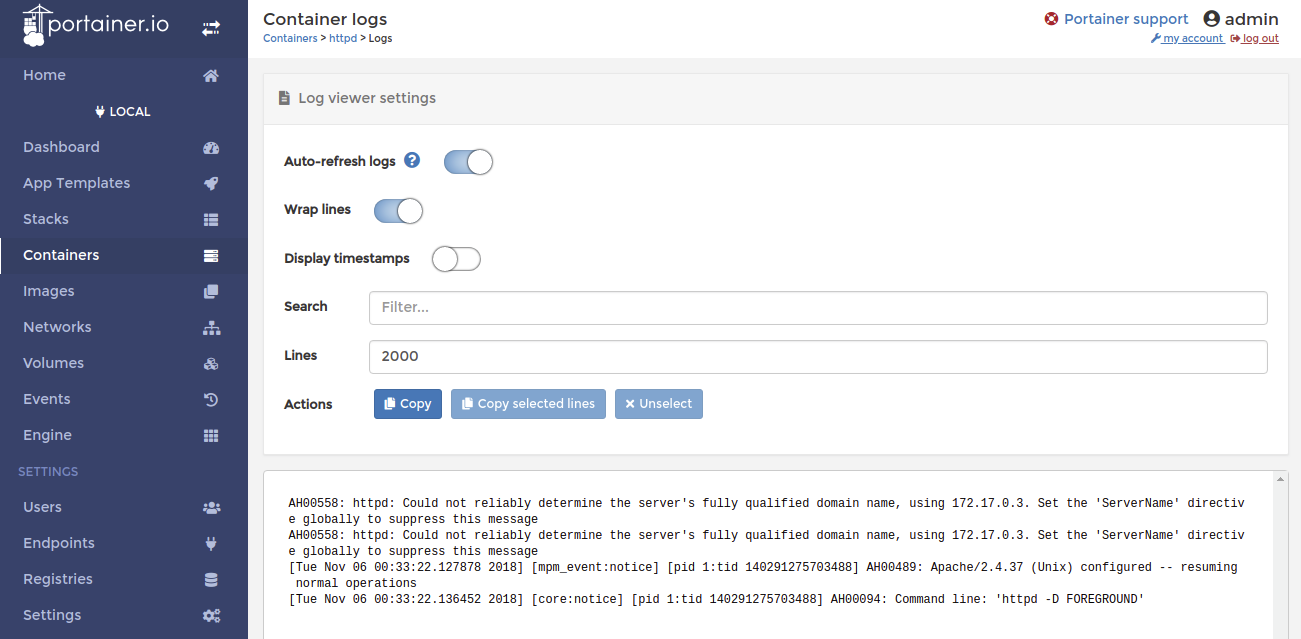This screenshot has height=639, width=1301.
Task: Click the Registries database icon
Action: point(211,580)
